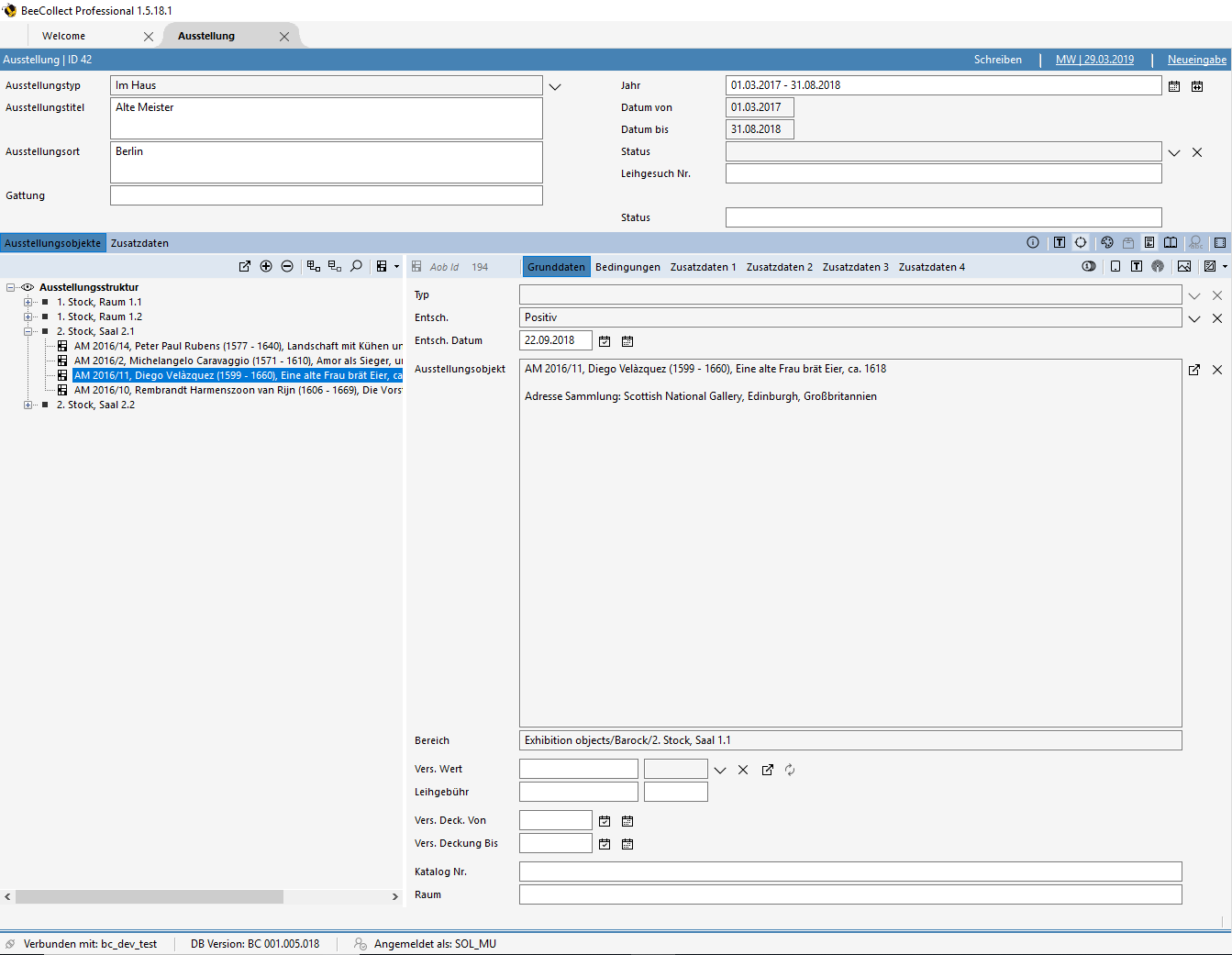Click the painter's palette icon
The height and width of the screenshot is (955, 1232).
(1107, 243)
